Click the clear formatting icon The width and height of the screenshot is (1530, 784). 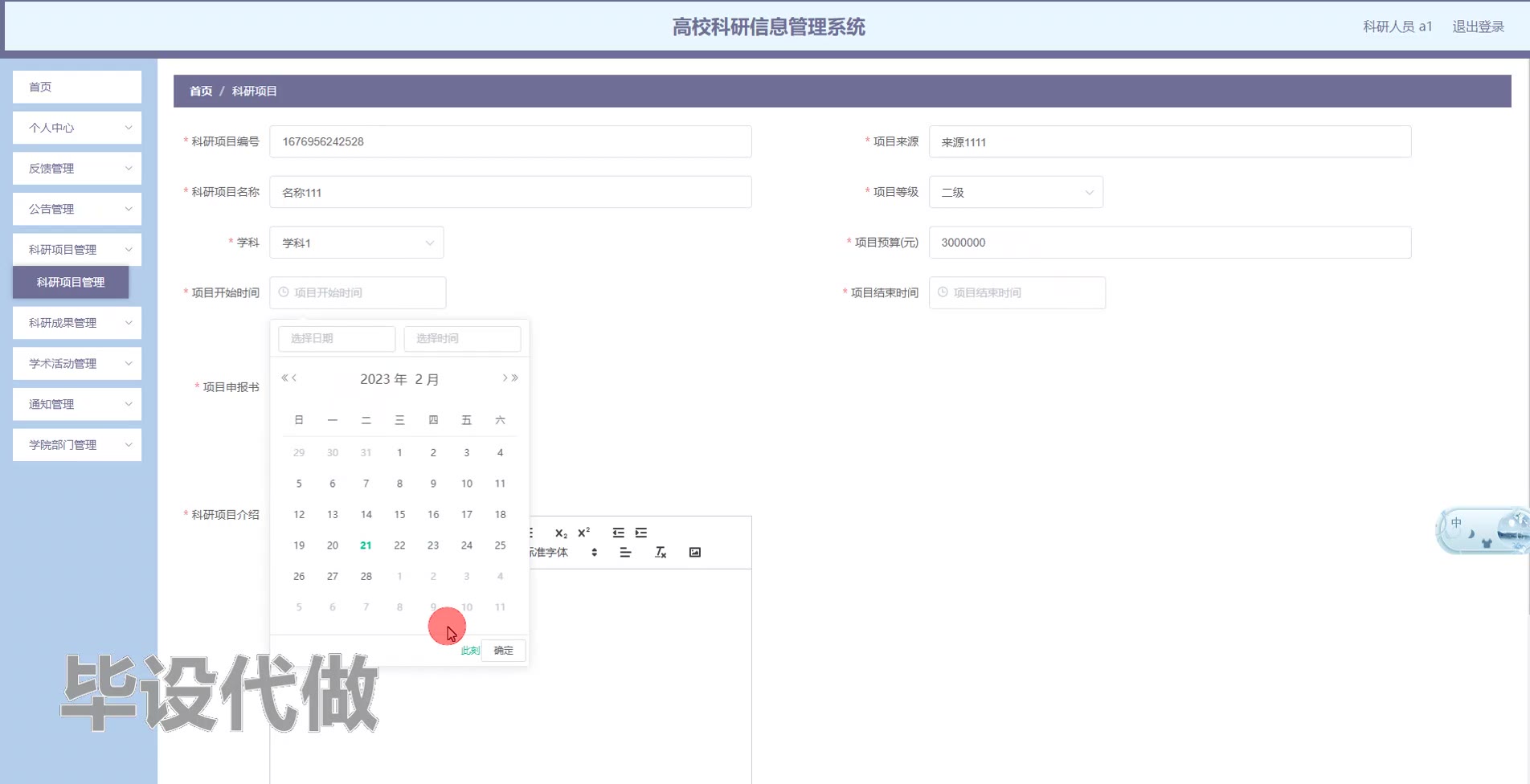(x=661, y=553)
